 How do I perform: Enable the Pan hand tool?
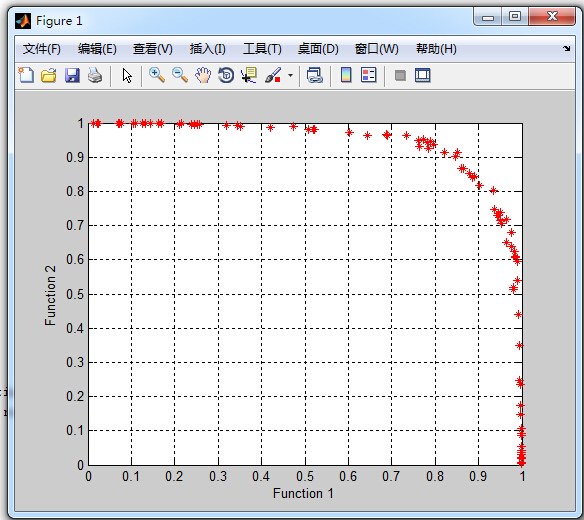pyautogui.click(x=203, y=75)
